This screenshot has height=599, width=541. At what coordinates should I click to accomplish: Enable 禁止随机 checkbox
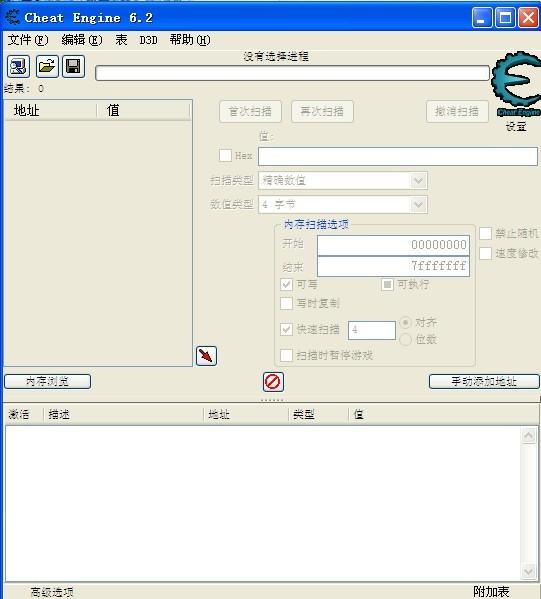485,233
